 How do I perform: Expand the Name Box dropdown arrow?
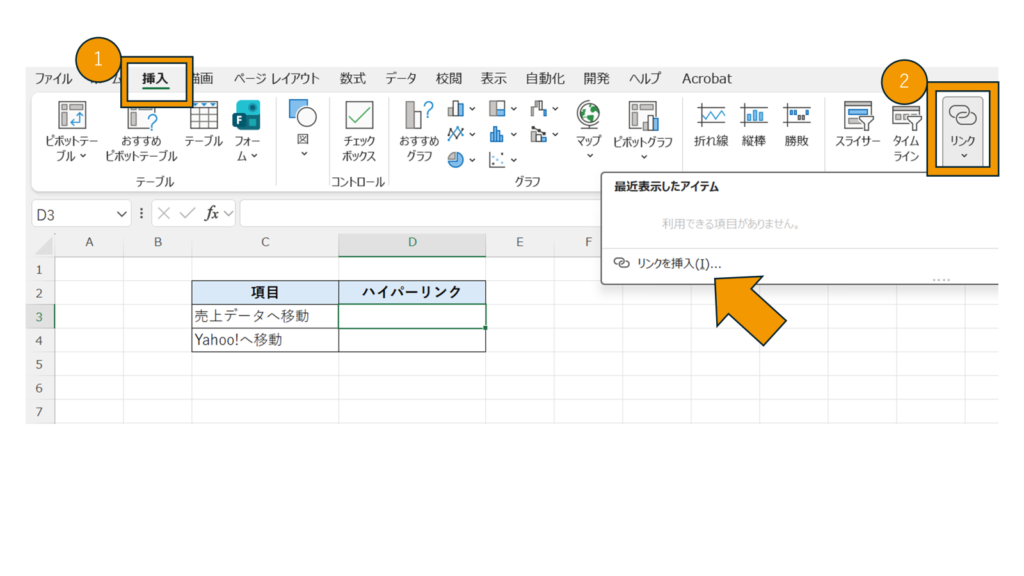click(122, 214)
